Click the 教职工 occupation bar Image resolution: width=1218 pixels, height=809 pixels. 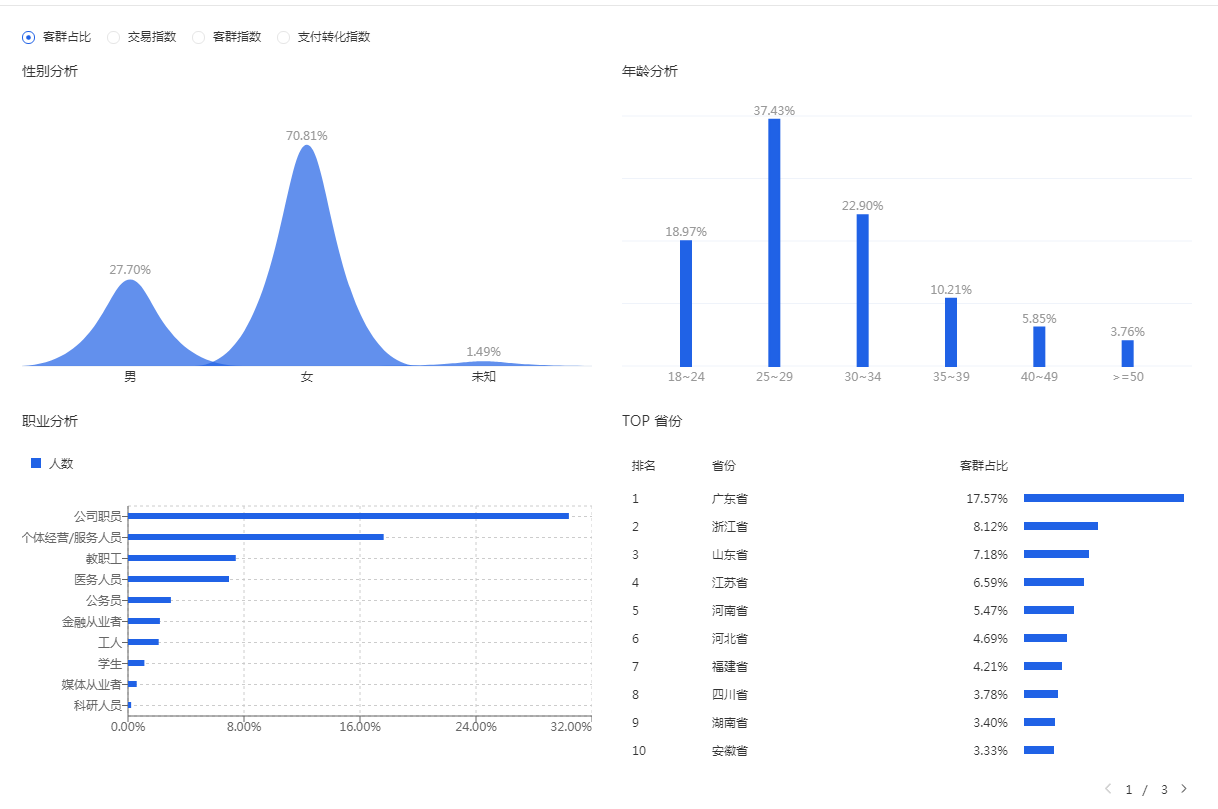(x=182, y=558)
